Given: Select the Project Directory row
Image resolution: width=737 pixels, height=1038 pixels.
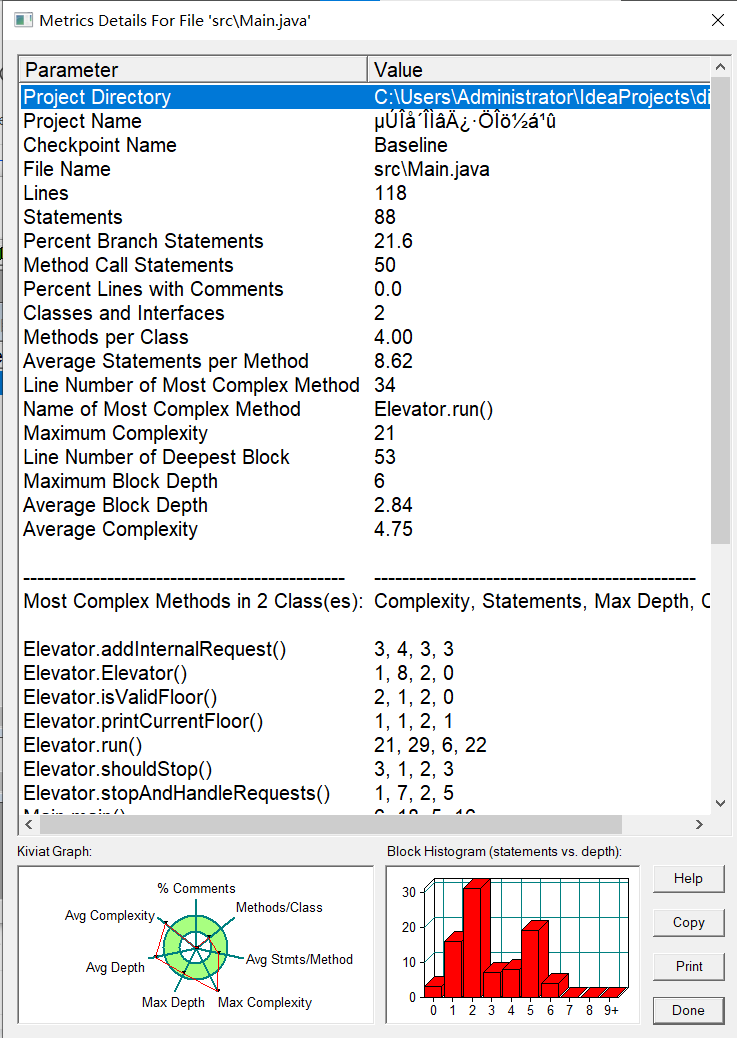Looking at the screenshot, I should pyautogui.click(x=365, y=97).
